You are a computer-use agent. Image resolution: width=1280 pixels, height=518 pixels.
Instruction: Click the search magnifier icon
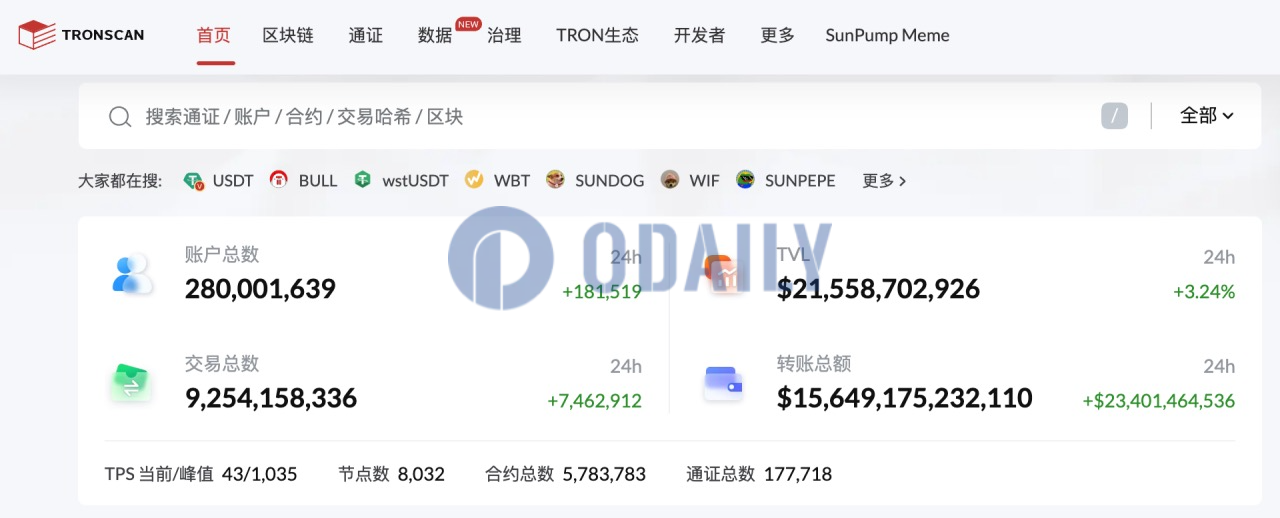tap(120, 117)
